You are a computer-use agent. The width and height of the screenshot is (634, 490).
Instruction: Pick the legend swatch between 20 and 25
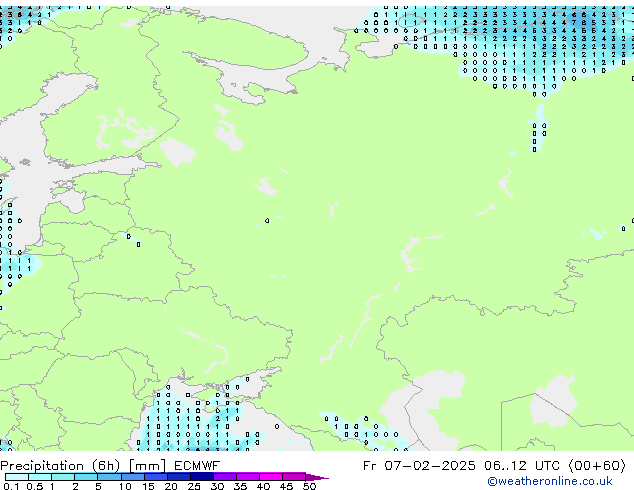(x=179, y=477)
